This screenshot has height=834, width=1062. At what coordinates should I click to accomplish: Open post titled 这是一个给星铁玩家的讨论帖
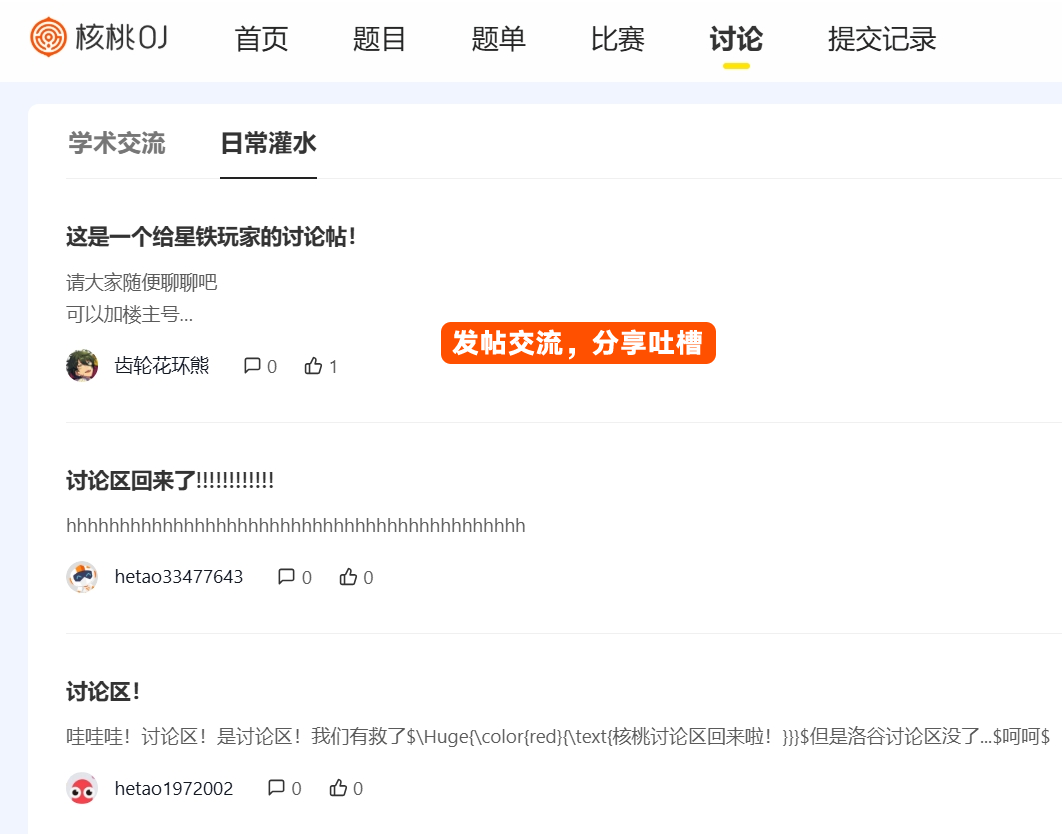pos(211,237)
